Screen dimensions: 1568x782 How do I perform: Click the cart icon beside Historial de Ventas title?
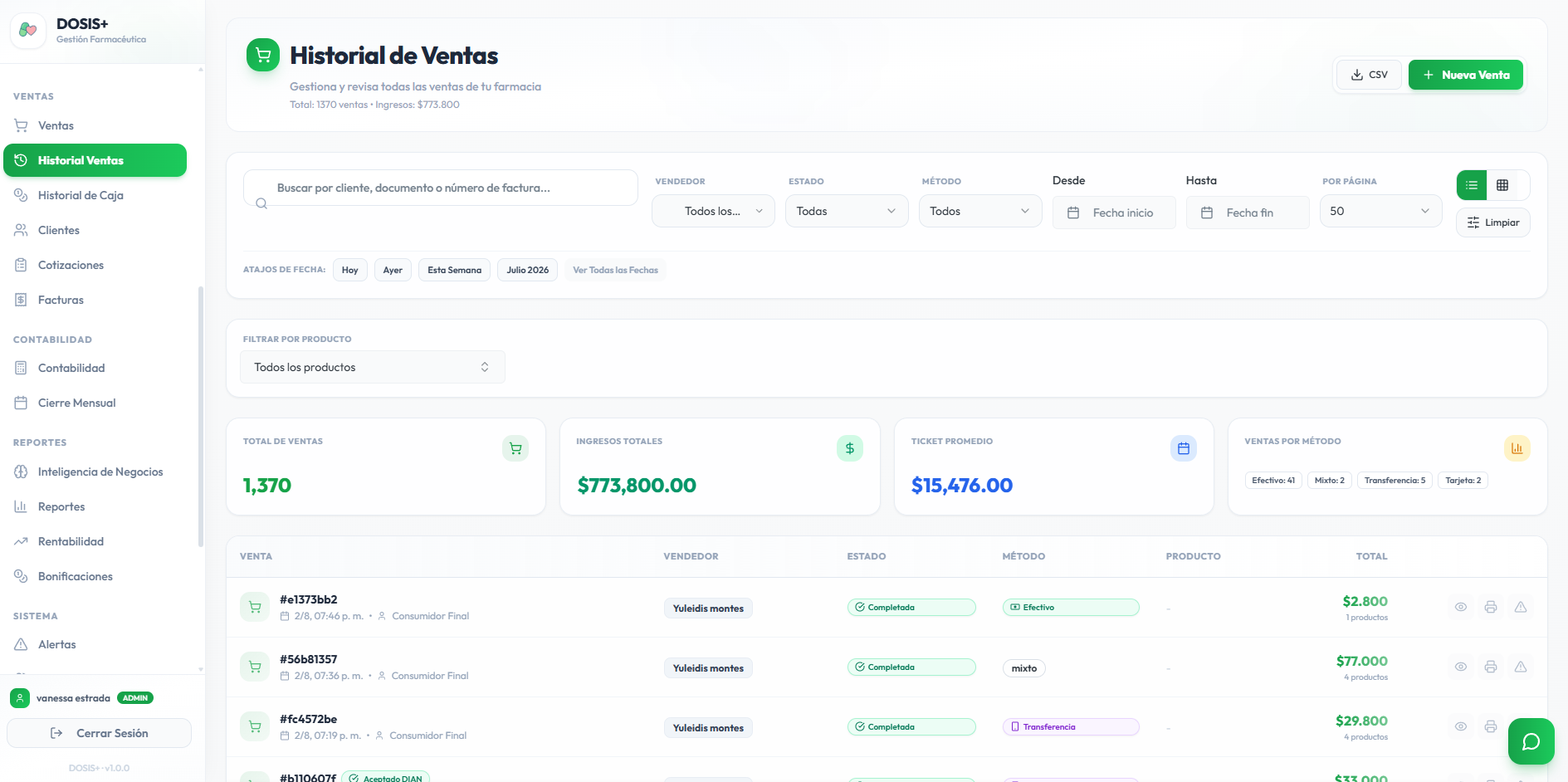tap(263, 56)
